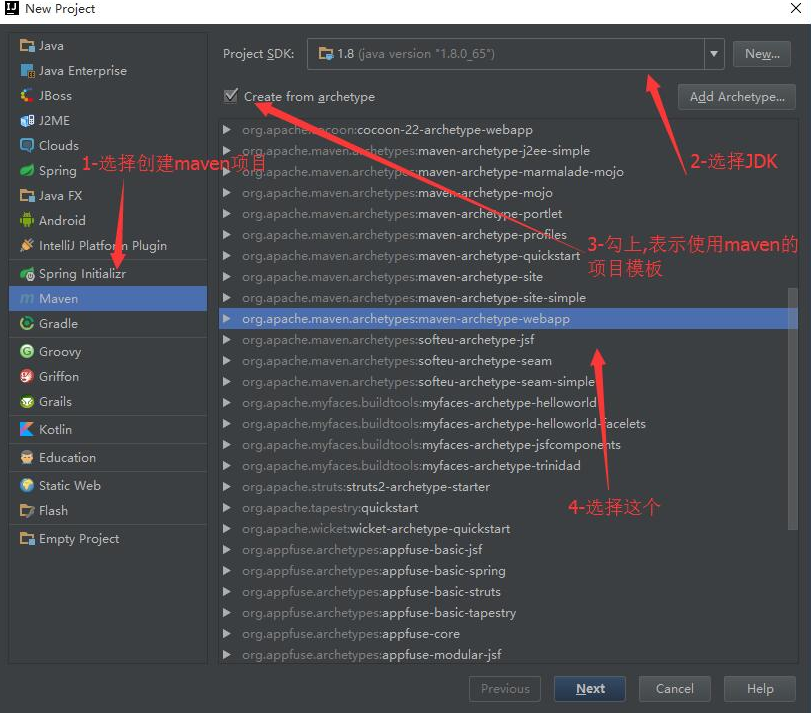Select appfuse-modular-jsf row

pyautogui.click(x=508, y=655)
